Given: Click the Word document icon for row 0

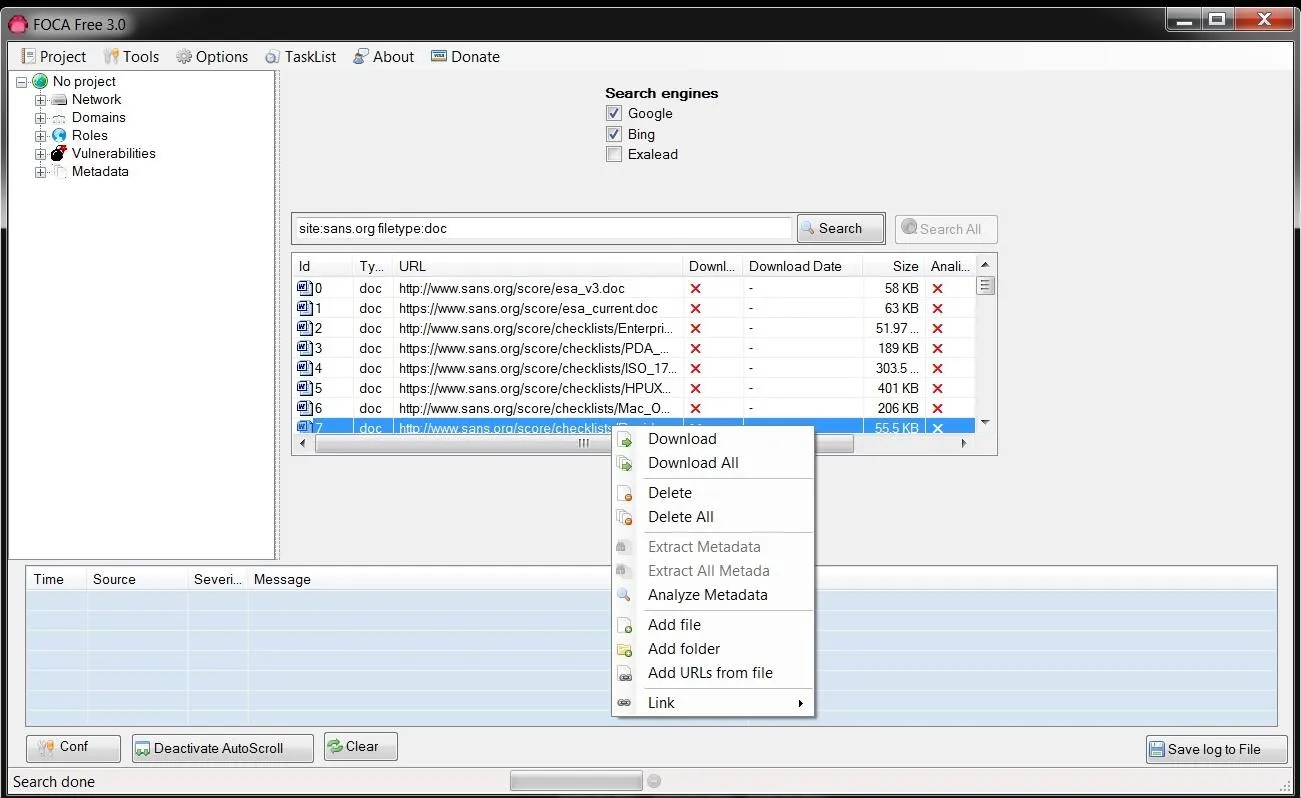Looking at the screenshot, I should coord(305,288).
